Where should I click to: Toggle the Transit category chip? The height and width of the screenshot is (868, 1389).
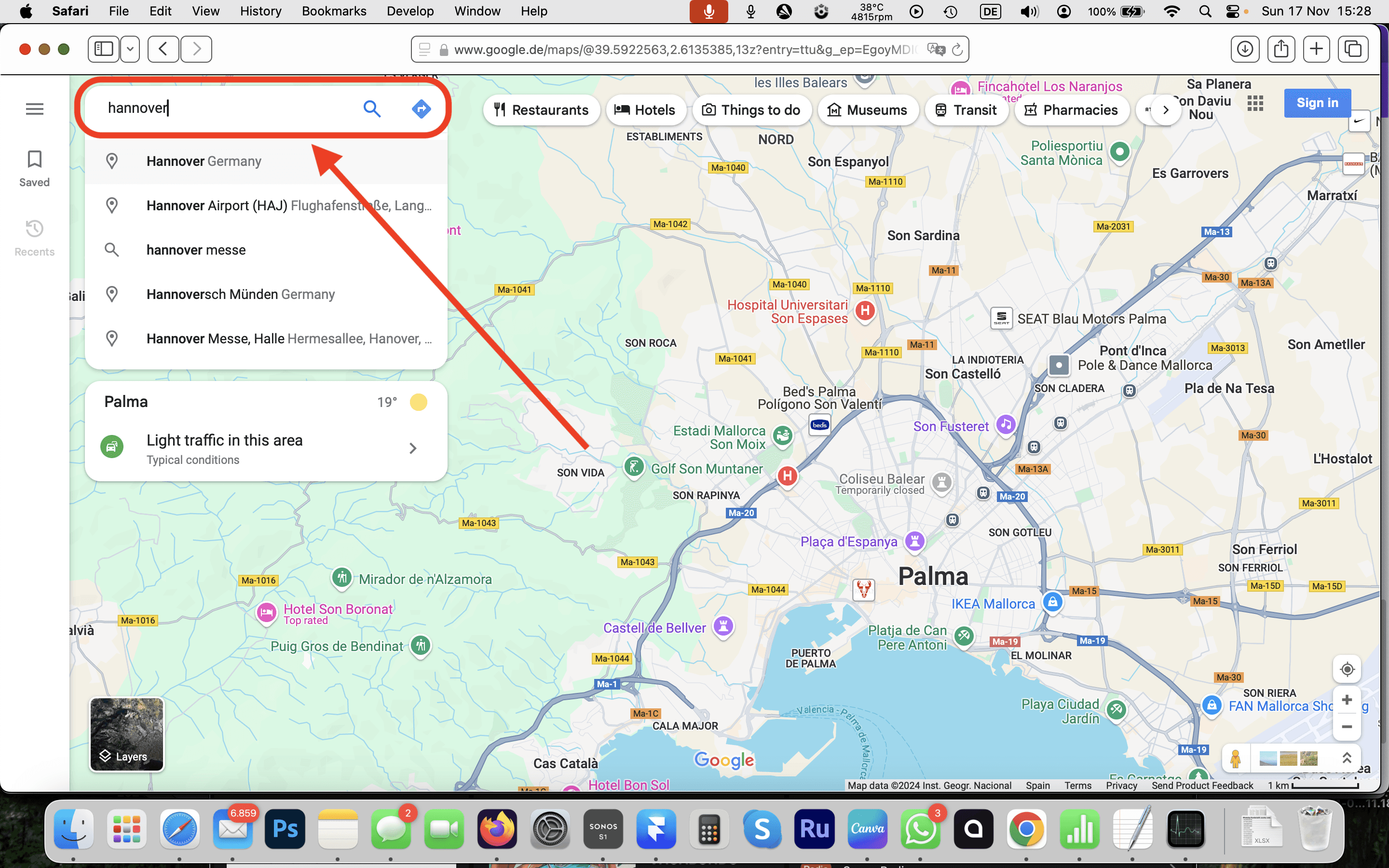coord(966,109)
